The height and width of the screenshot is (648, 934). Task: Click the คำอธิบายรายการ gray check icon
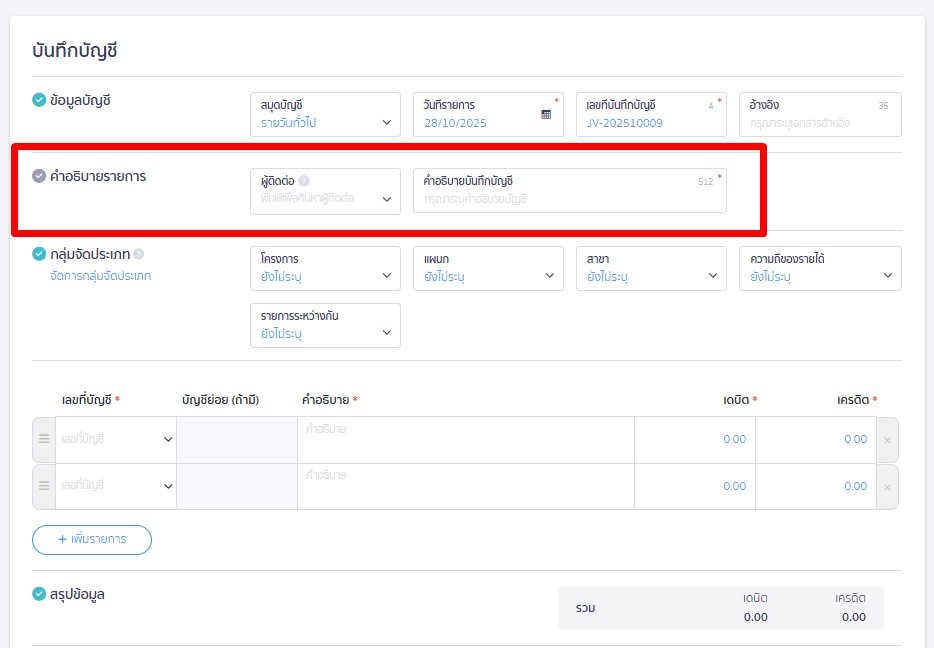point(39,176)
